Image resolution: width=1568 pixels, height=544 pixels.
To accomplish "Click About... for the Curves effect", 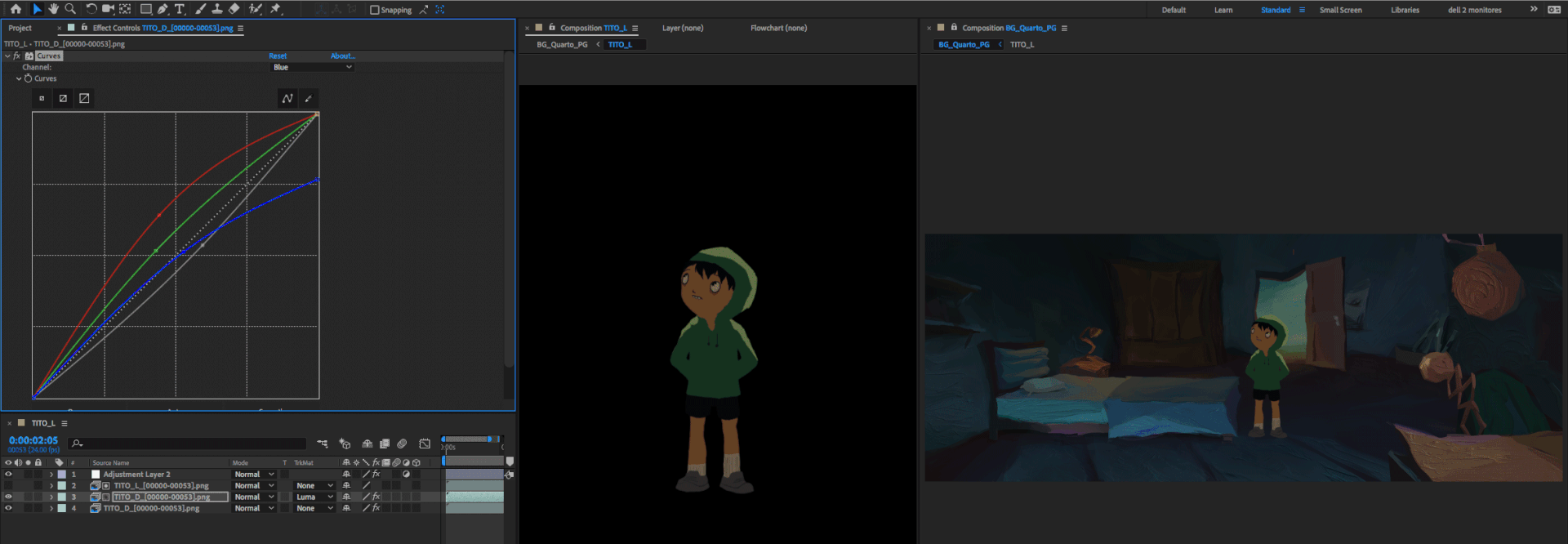I will click(x=343, y=56).
